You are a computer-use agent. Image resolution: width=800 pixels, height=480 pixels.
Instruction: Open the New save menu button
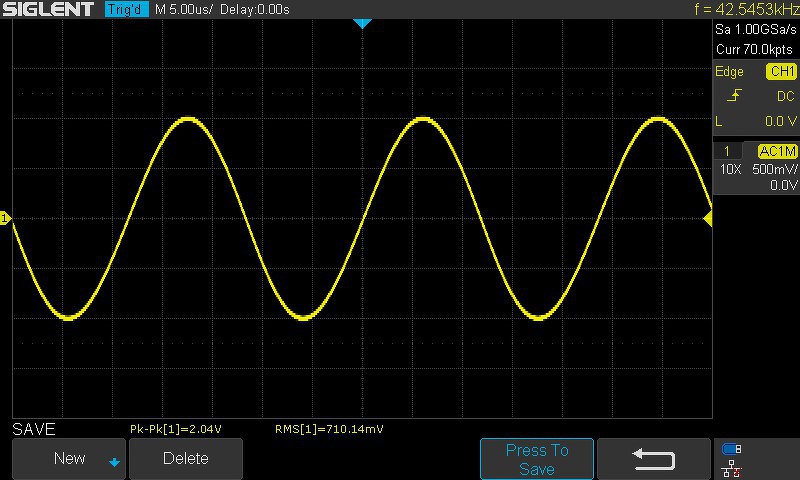pos(69,459)
